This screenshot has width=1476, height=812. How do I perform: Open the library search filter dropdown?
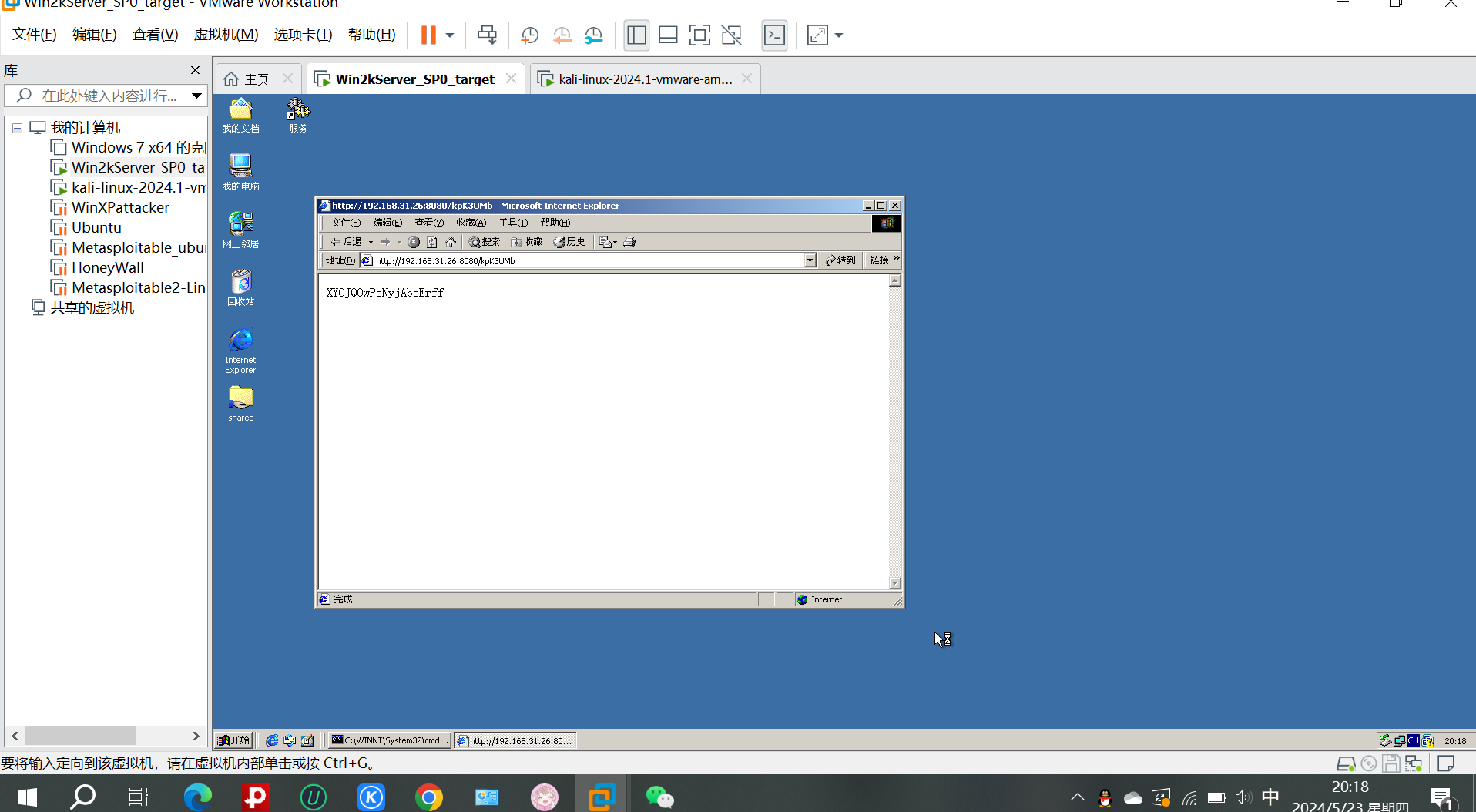coord(197,96)
